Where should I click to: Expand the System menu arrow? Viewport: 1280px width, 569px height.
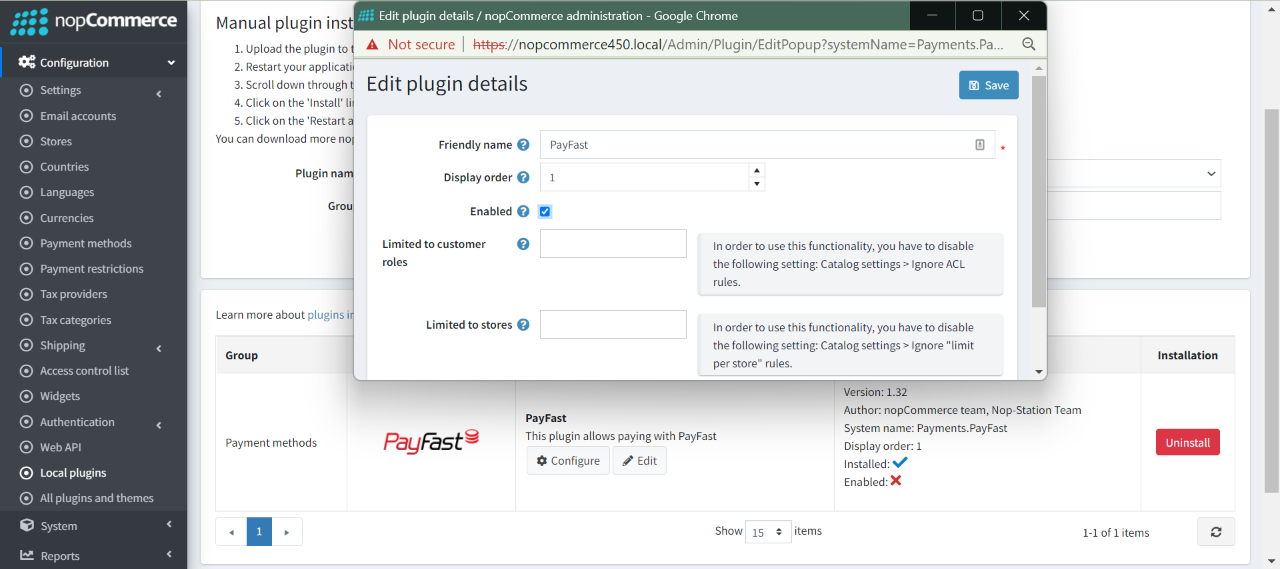(169, 525)
